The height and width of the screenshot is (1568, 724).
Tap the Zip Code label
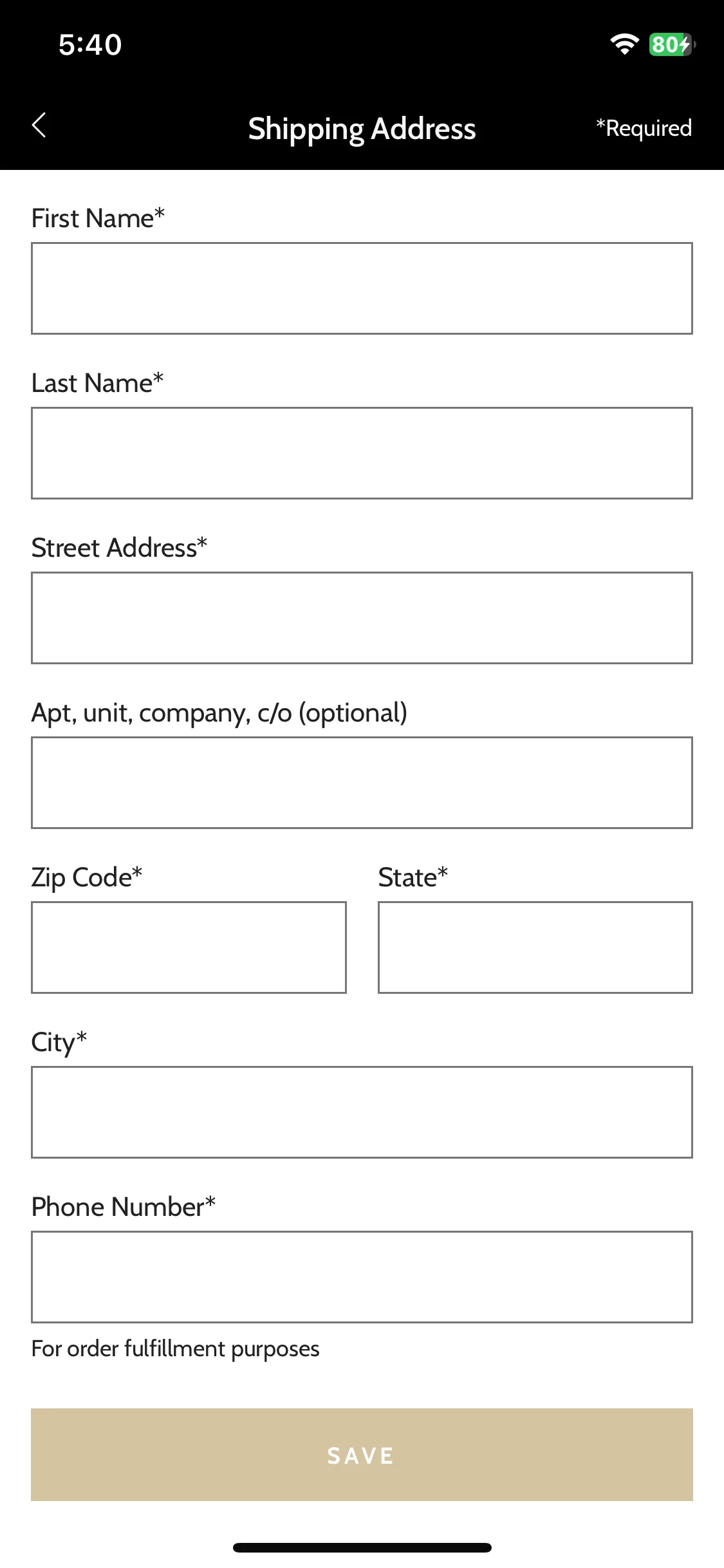(x=86, y=878)
